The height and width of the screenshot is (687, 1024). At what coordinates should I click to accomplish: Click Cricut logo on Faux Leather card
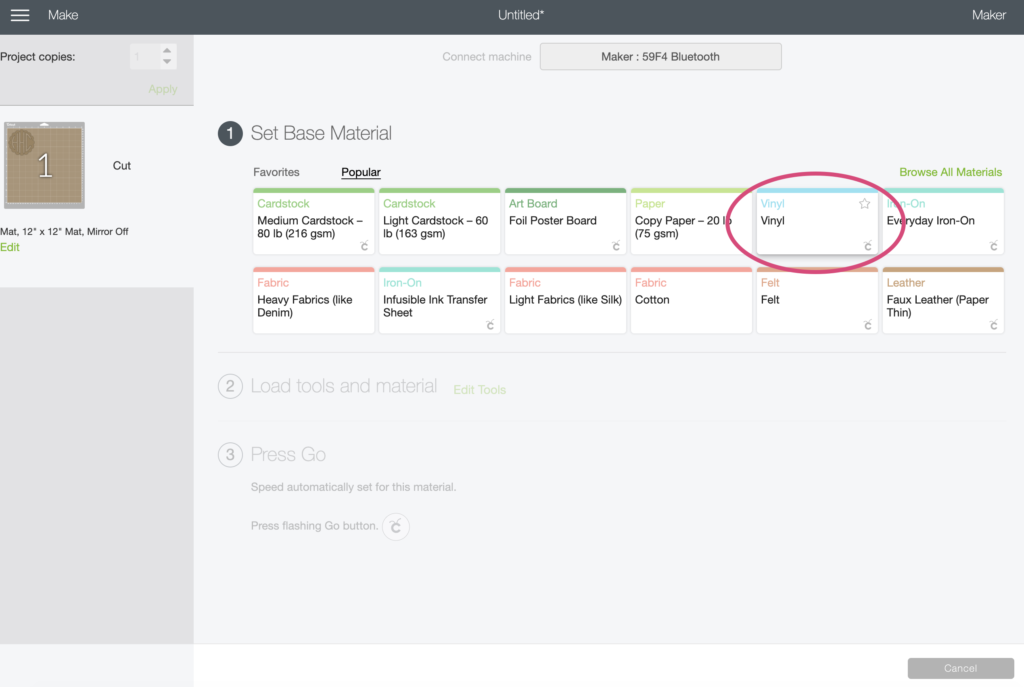tap(993, 325)
